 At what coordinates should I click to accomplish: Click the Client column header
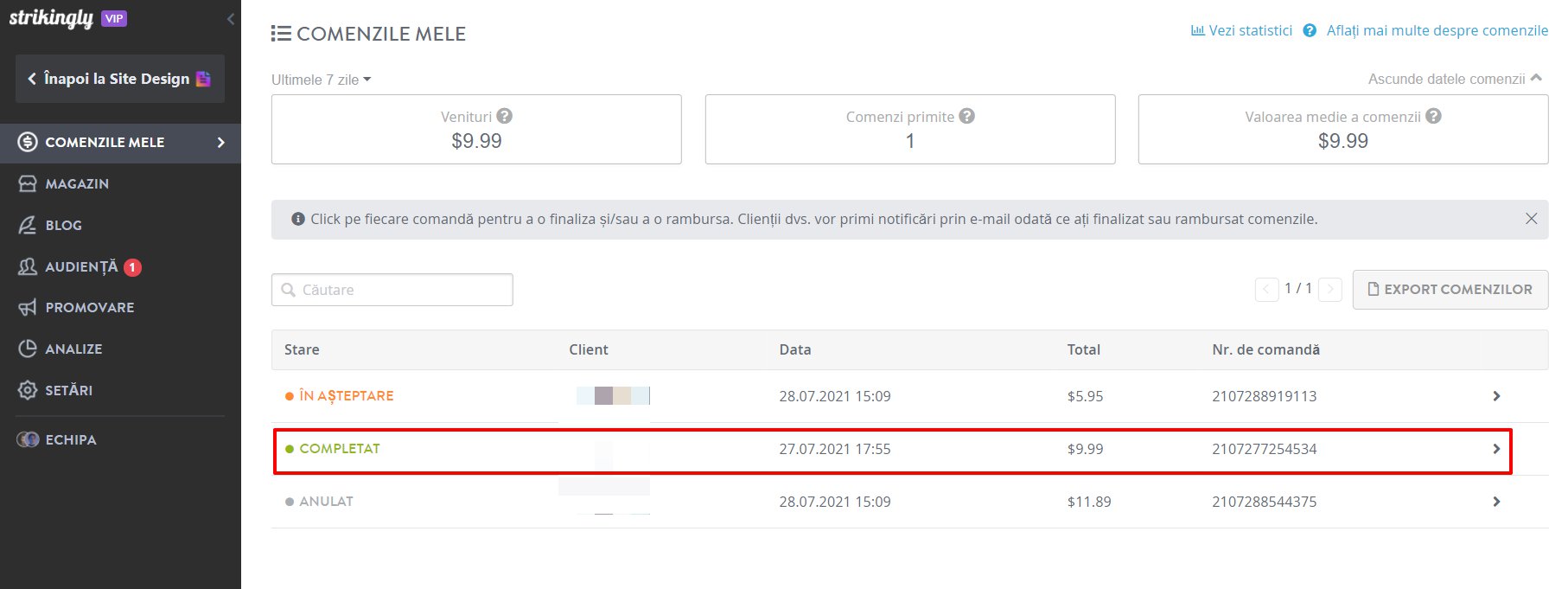click(x=589, y=349)
